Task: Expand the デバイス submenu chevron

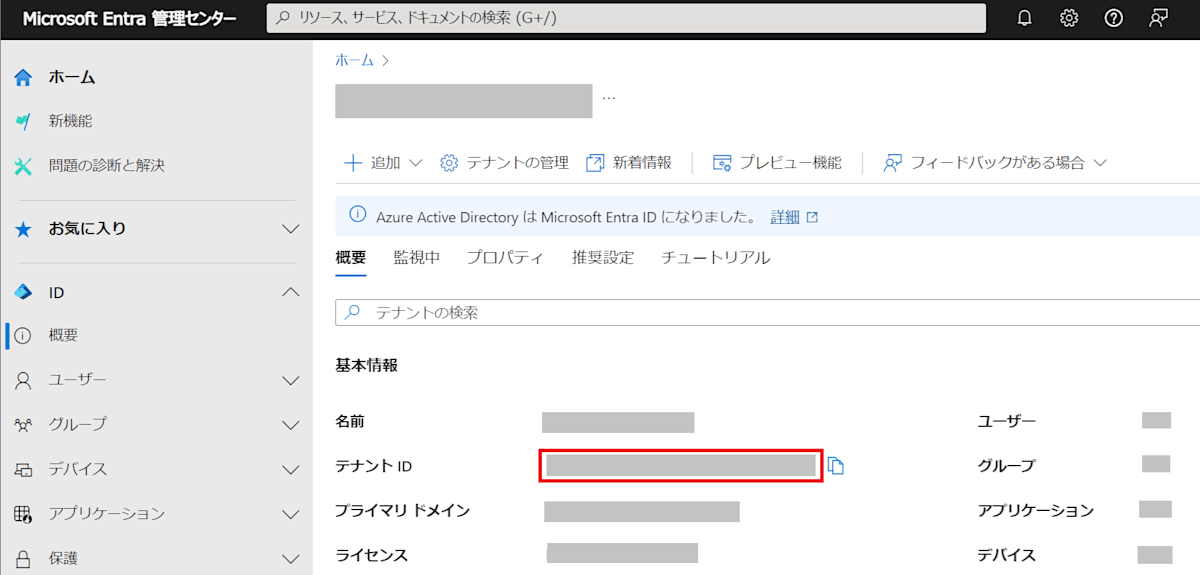Action: point(291,469)
